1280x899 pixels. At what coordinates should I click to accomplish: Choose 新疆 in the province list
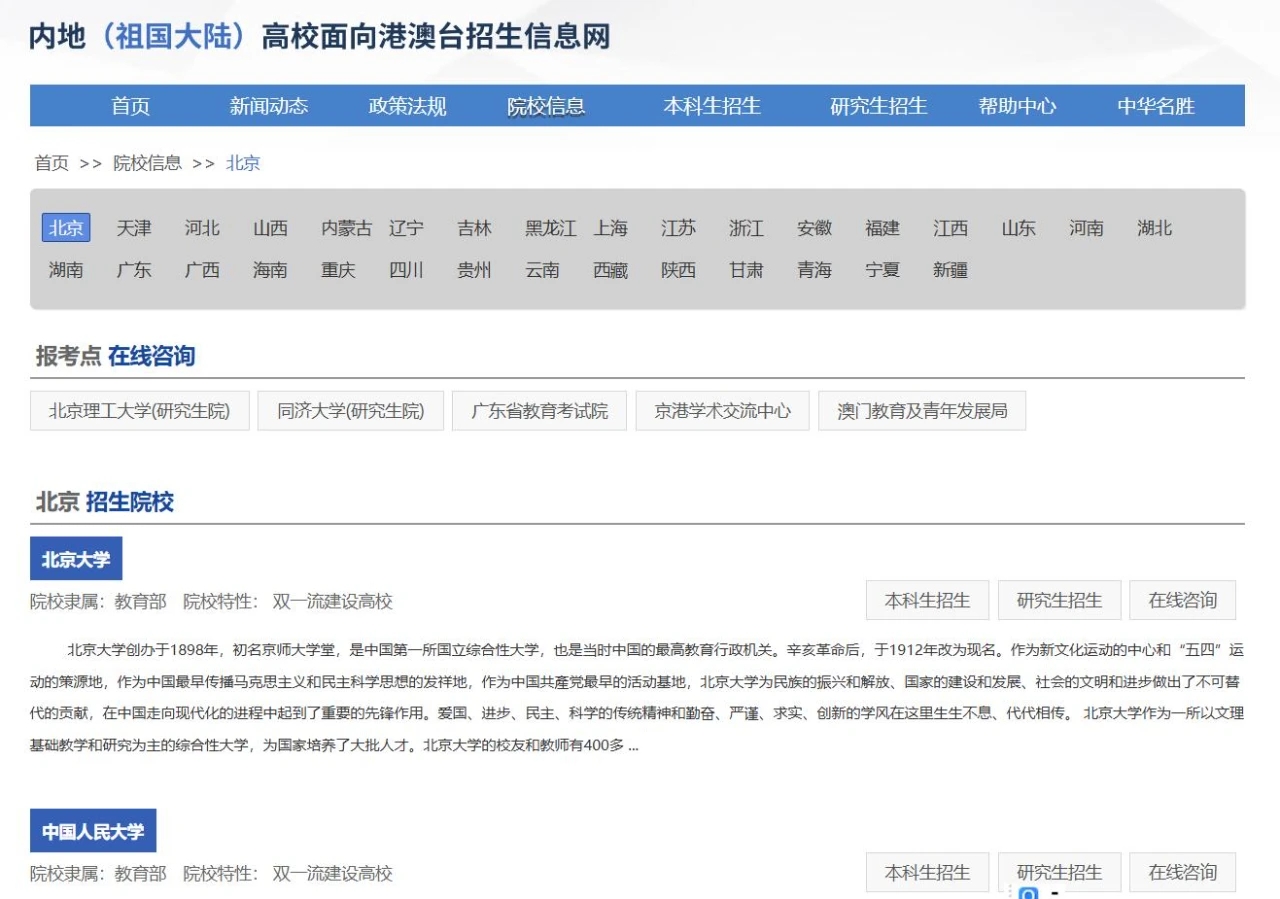(950, 270)
